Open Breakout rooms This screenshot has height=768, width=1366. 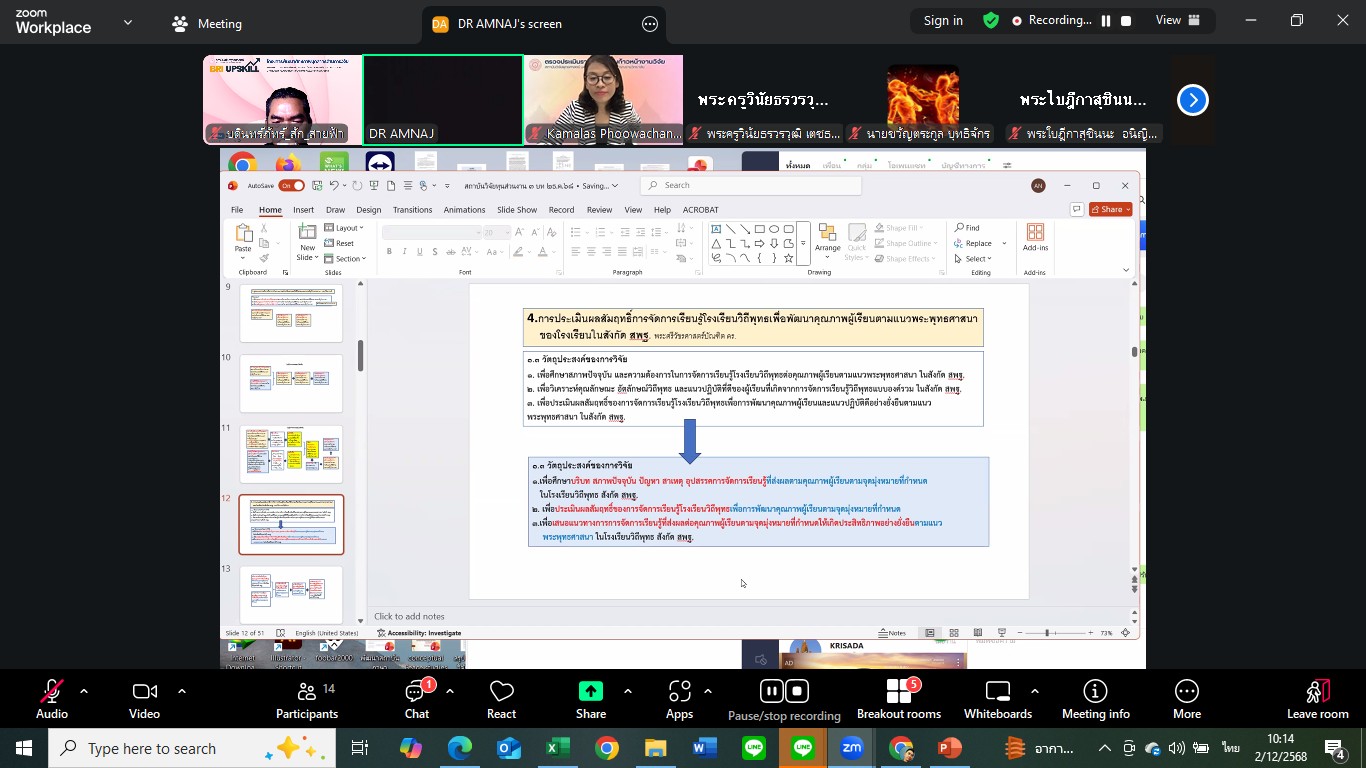(x=898, y=698)
